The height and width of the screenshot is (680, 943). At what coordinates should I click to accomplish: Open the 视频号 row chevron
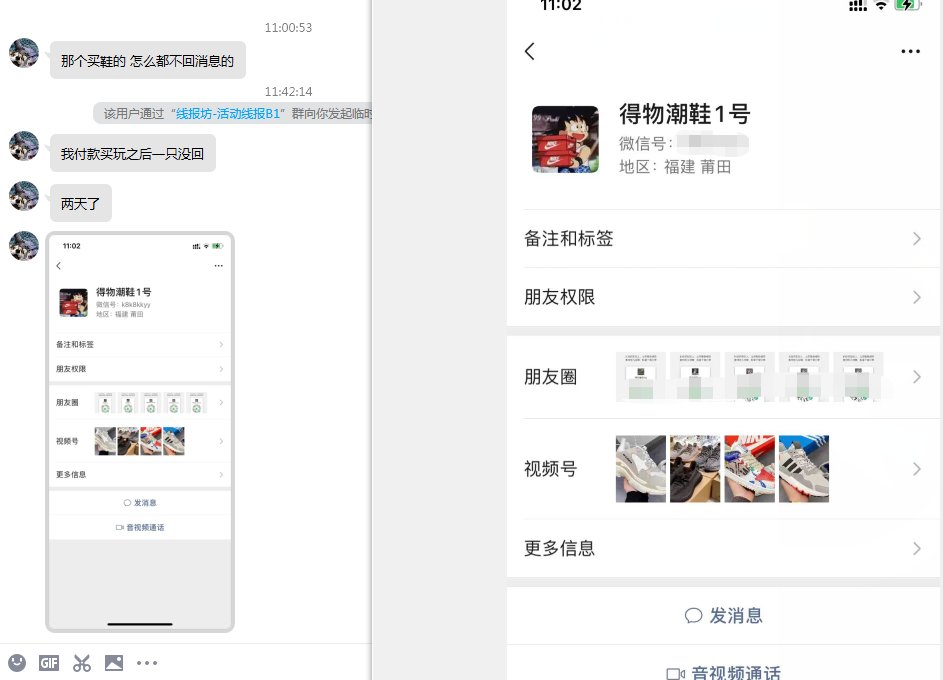point(916,469)
